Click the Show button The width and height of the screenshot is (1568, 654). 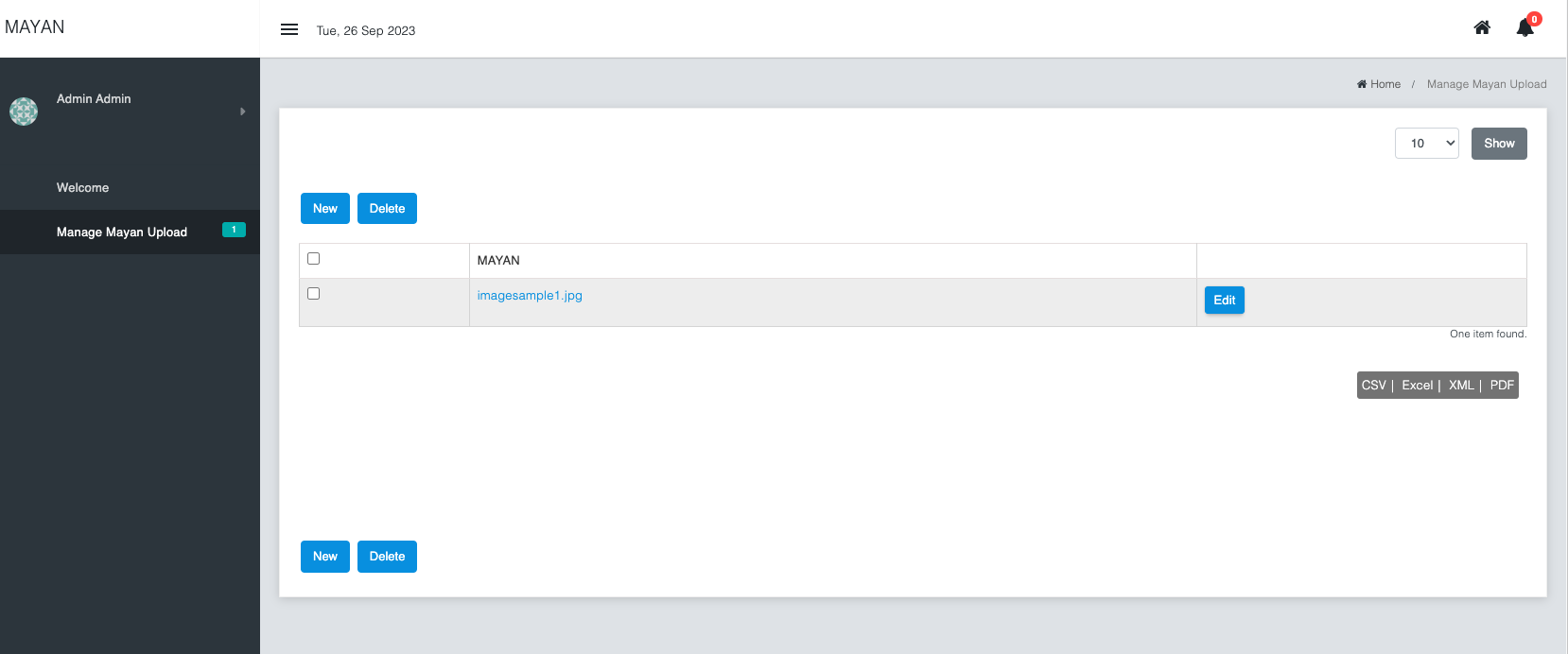1499,144
